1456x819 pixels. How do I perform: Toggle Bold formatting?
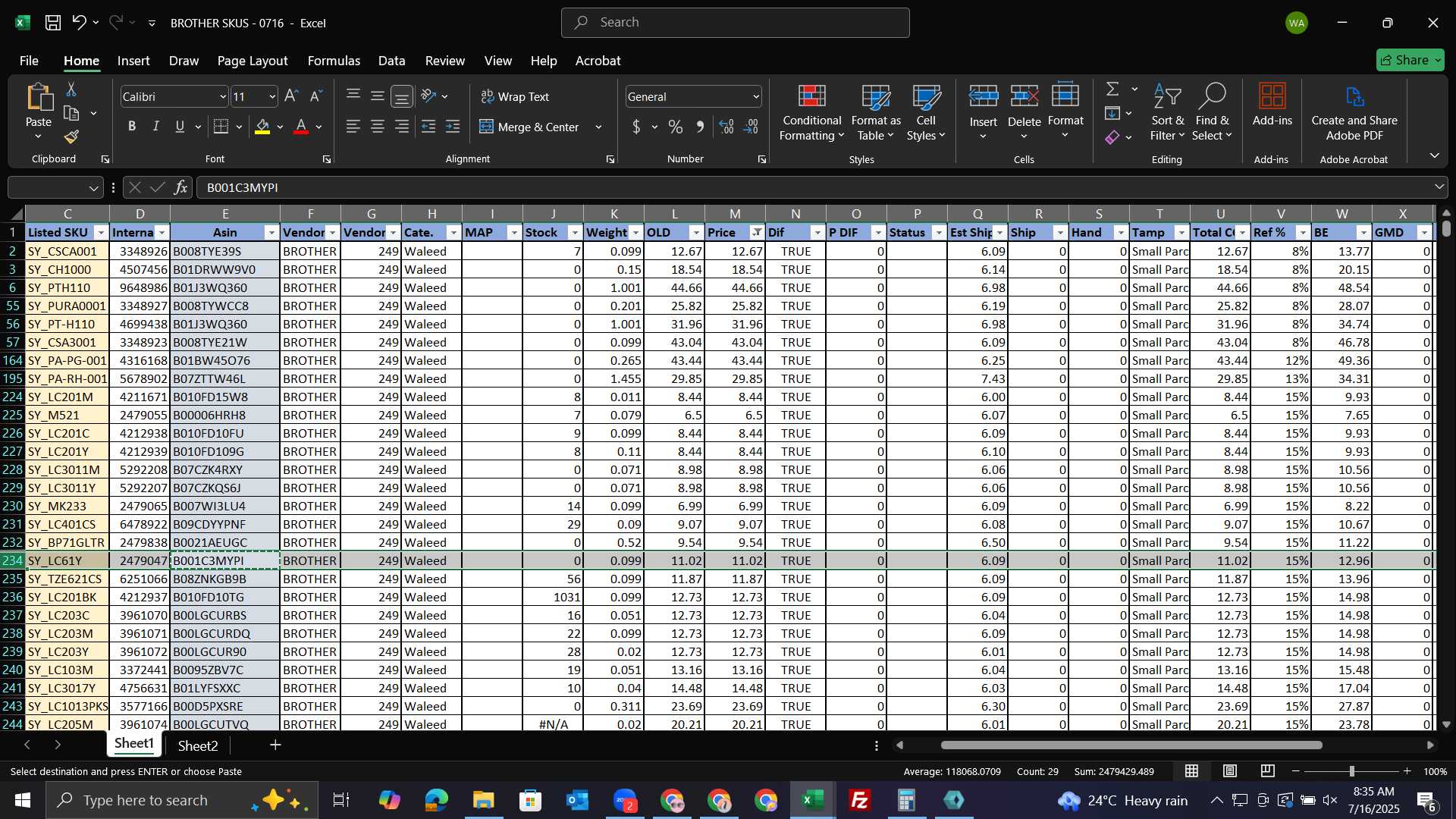(132, 127)
